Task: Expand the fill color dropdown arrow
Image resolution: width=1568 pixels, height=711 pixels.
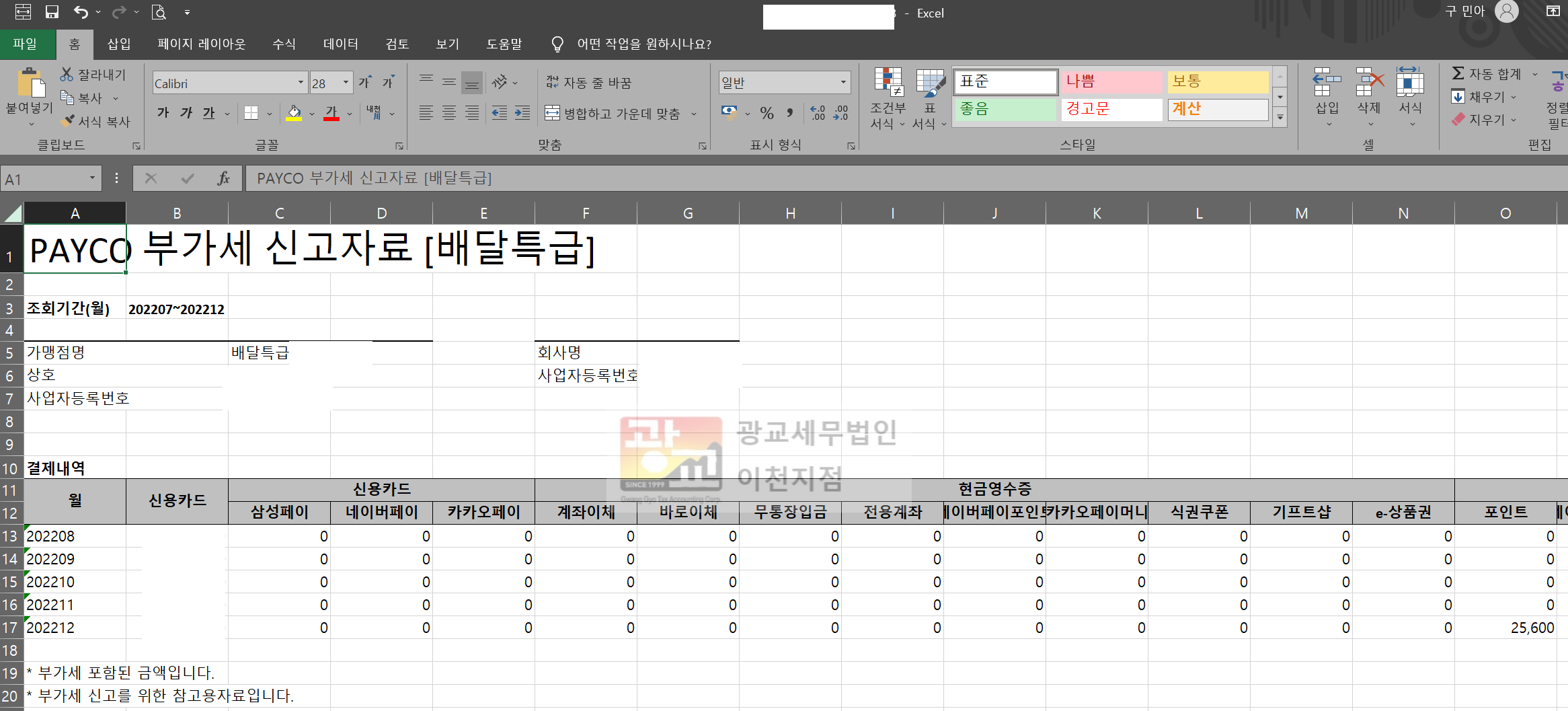Action: coord(311,114)
